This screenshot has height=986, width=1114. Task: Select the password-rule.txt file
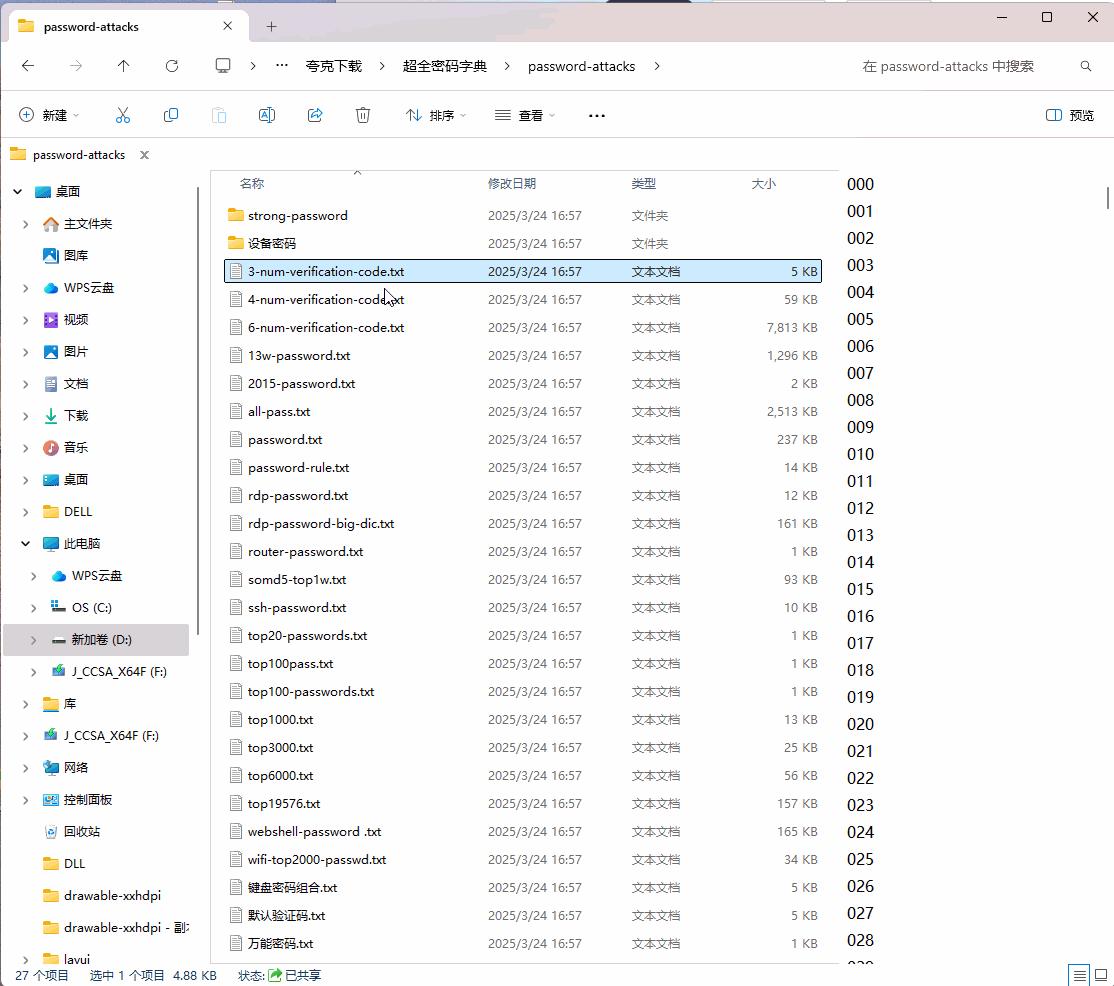[523, 467]
